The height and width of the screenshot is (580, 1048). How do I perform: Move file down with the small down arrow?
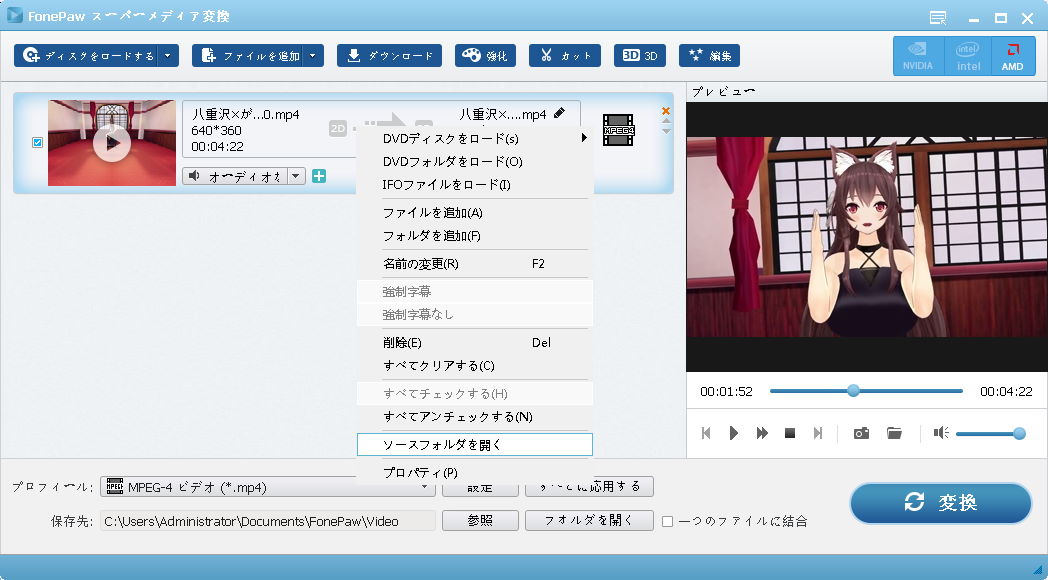[666, 131]
